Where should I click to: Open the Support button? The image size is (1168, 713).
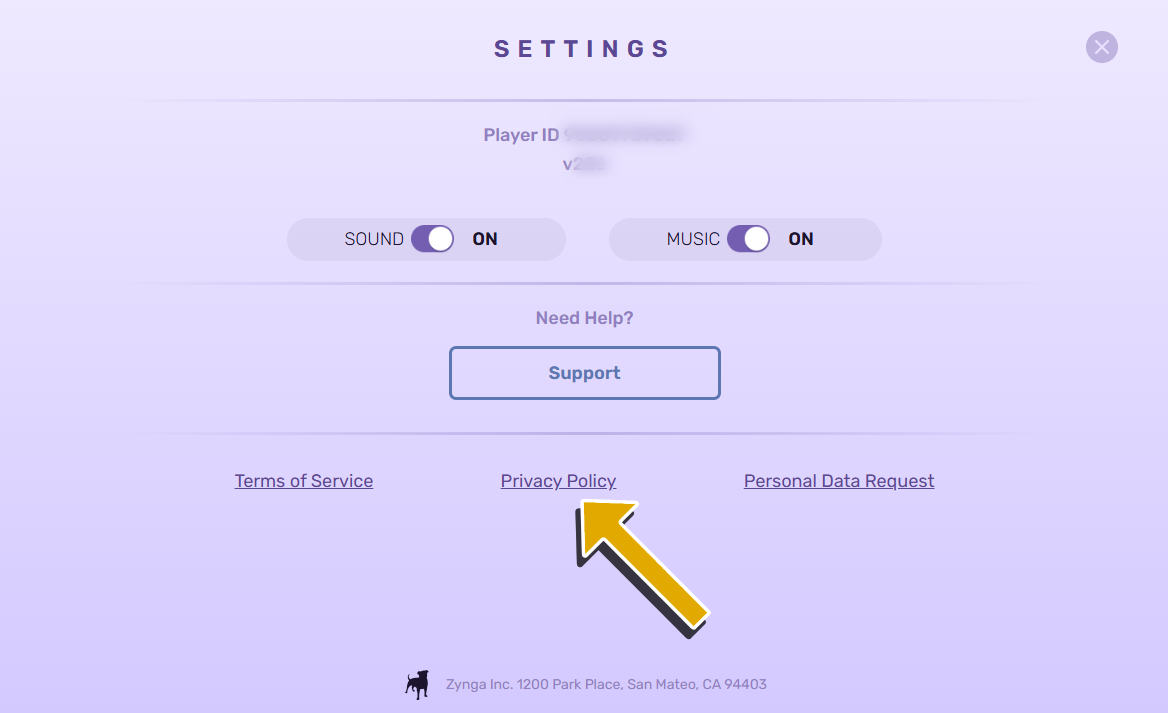[x=585, y=373]
